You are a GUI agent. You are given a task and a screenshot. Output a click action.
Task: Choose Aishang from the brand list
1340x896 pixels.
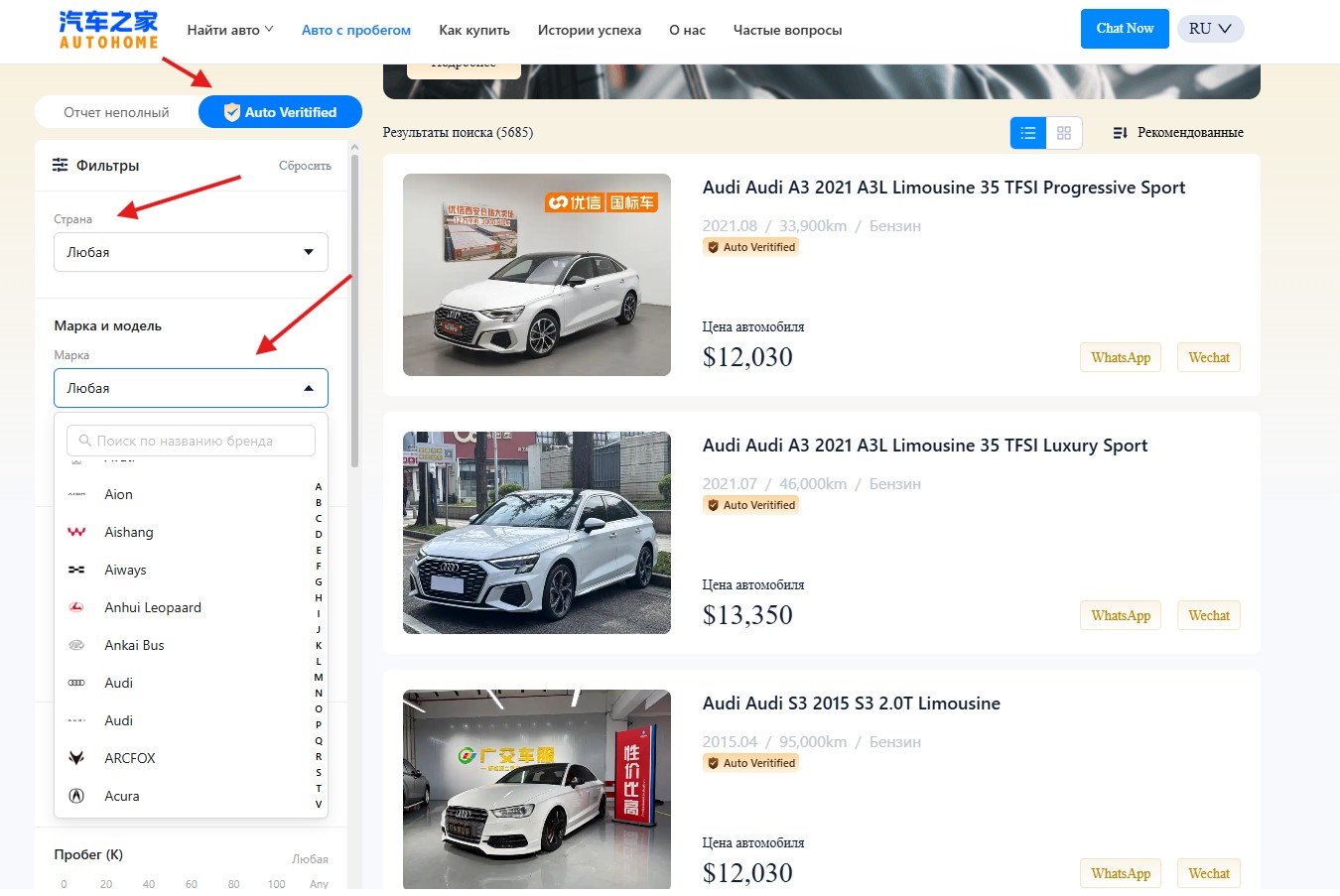189,532
